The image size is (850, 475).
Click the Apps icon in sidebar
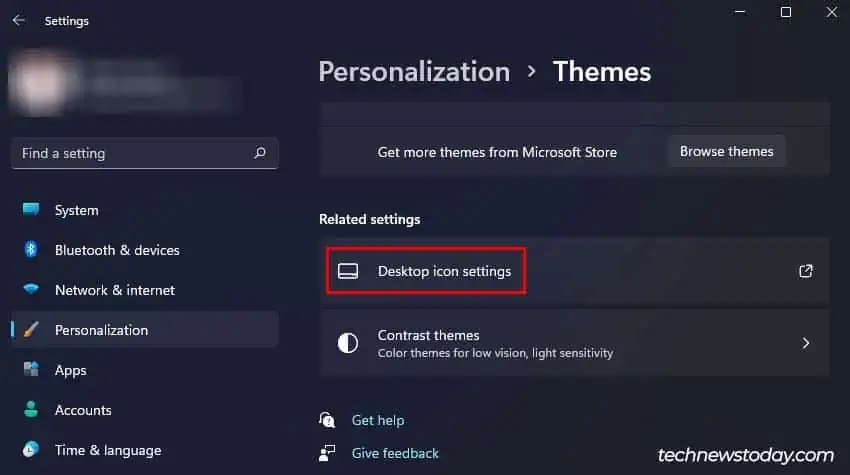(x=31, y=370)
